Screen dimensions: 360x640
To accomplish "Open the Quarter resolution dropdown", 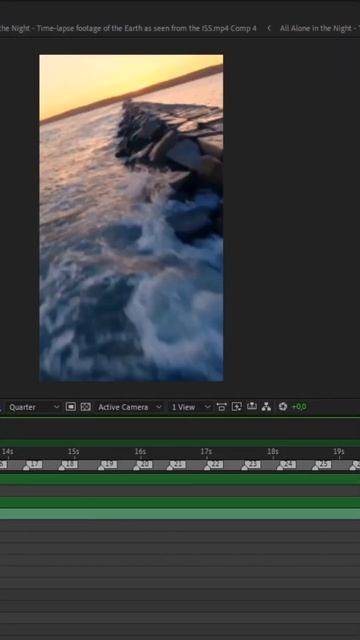I will click(33, 407).
